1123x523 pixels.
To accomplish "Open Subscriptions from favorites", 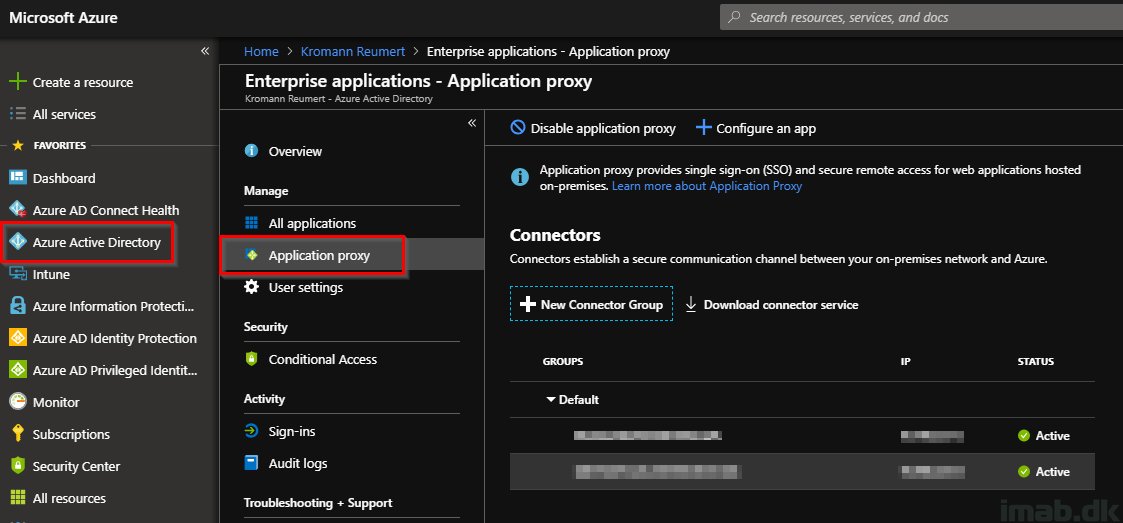I will pyautogui.click(x=70, y=434).
